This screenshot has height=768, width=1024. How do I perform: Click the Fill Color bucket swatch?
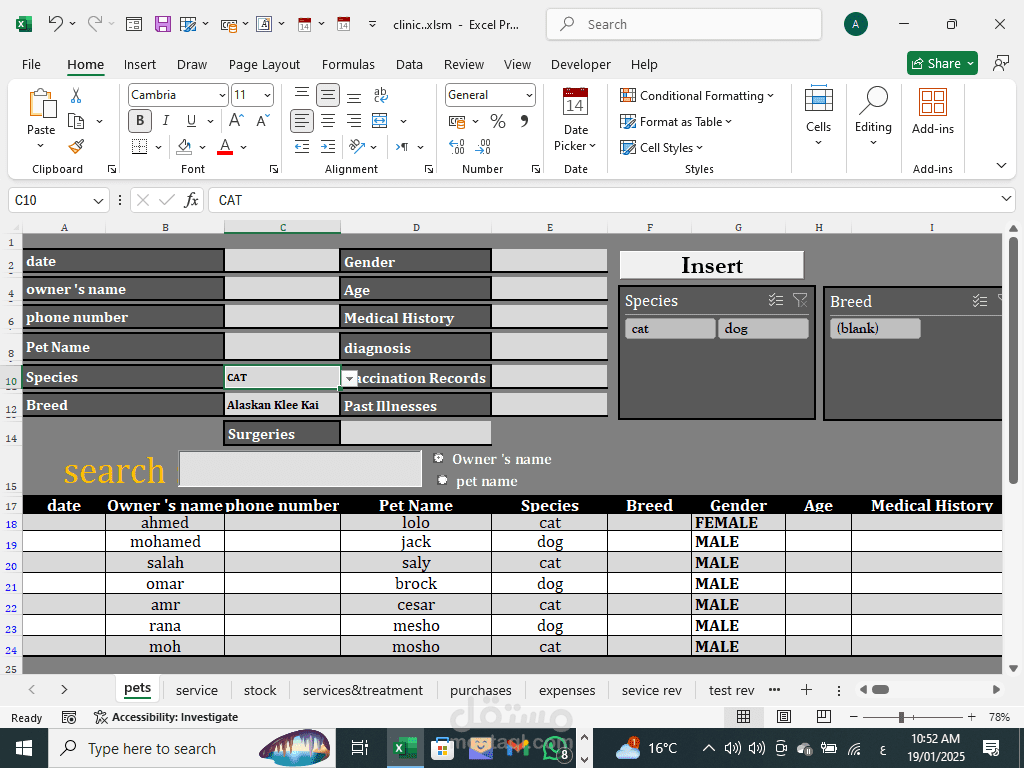(184, 147)
